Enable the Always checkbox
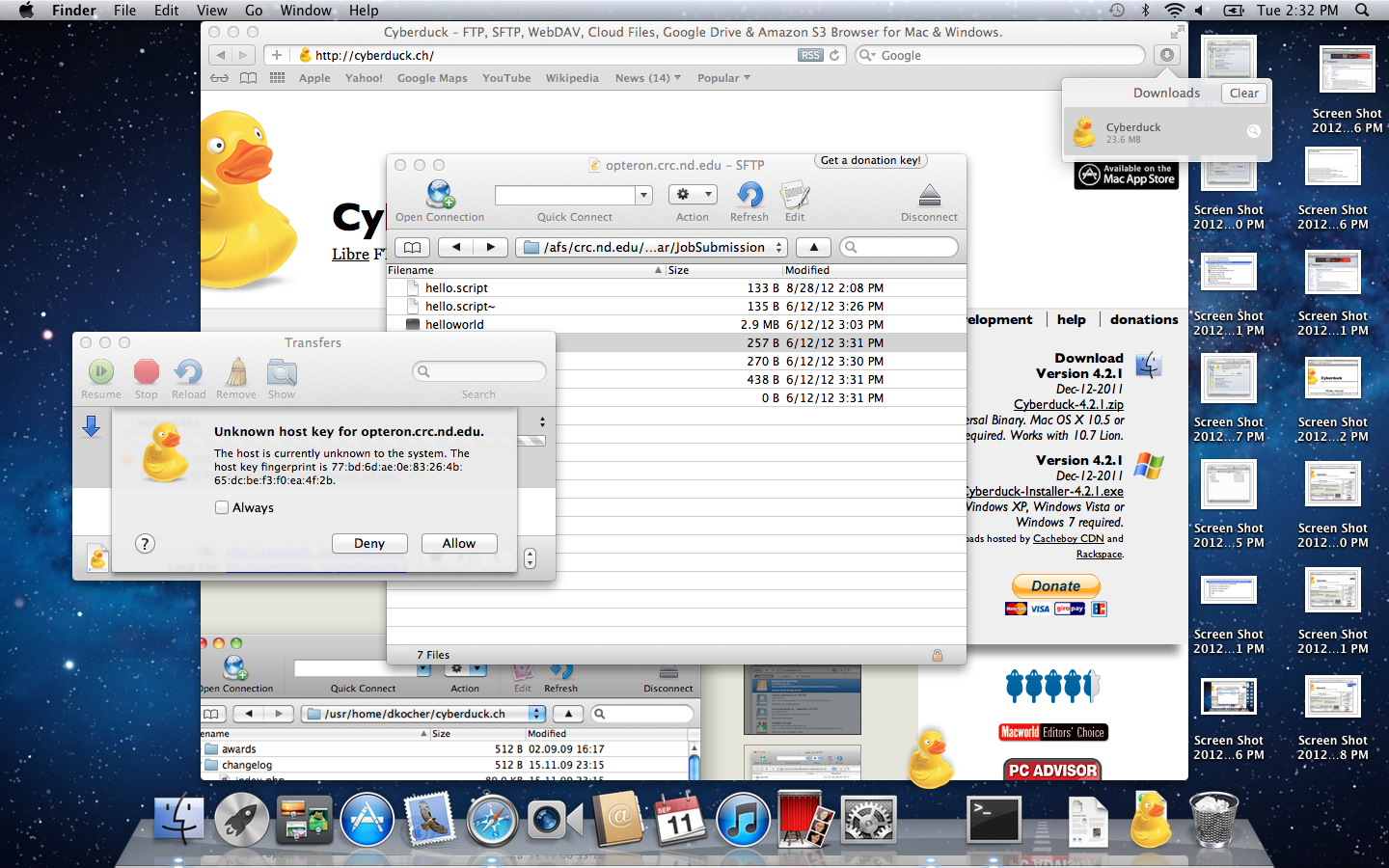Viewport: 1389px width, 868px height. click(x=222, y=507)
